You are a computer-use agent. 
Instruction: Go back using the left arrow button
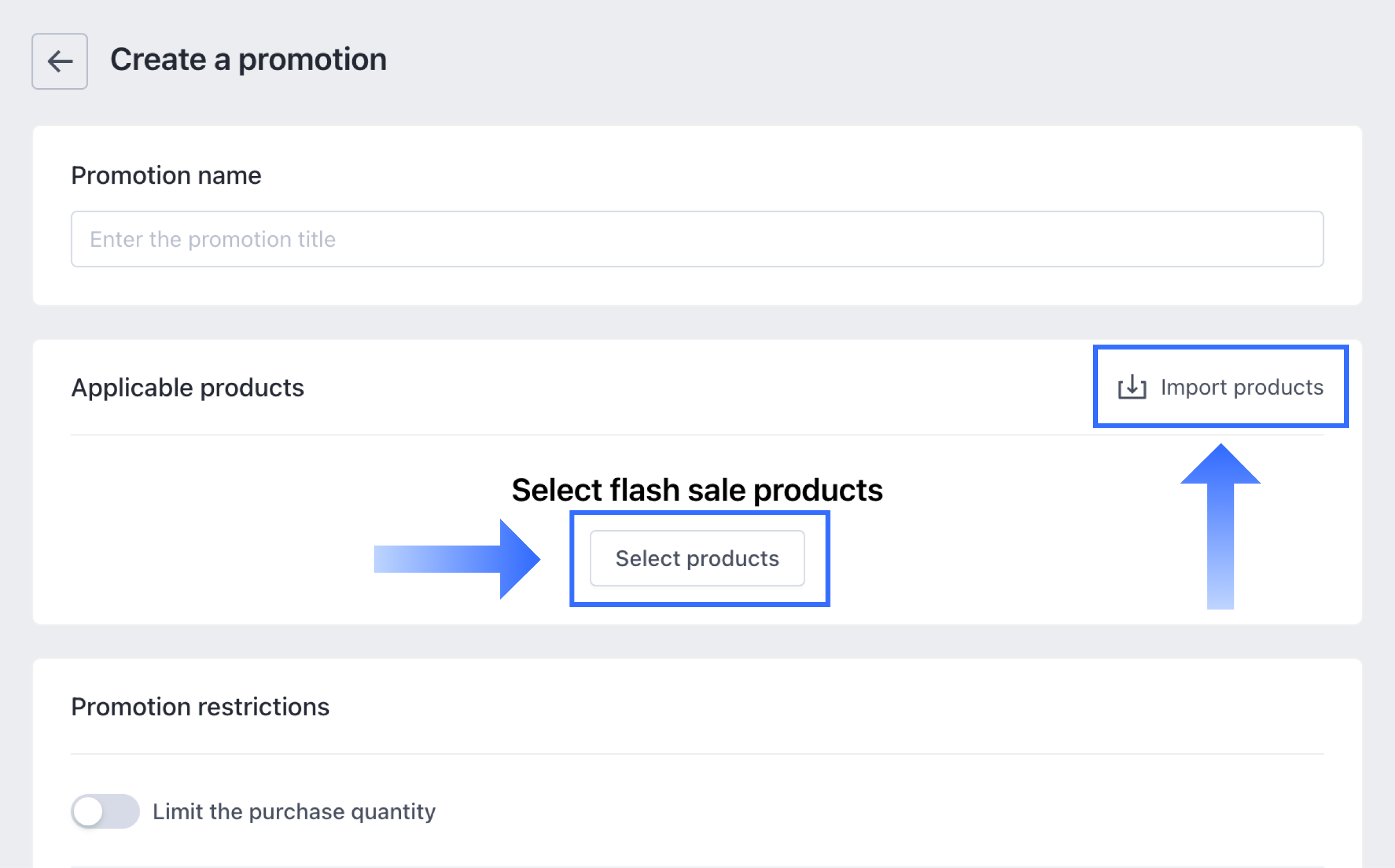click(60, 61)
